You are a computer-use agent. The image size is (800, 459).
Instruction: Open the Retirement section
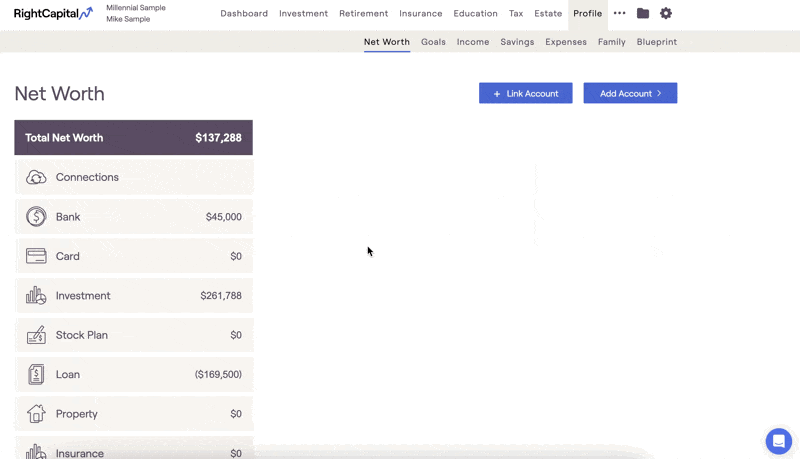tap(363, 14)
